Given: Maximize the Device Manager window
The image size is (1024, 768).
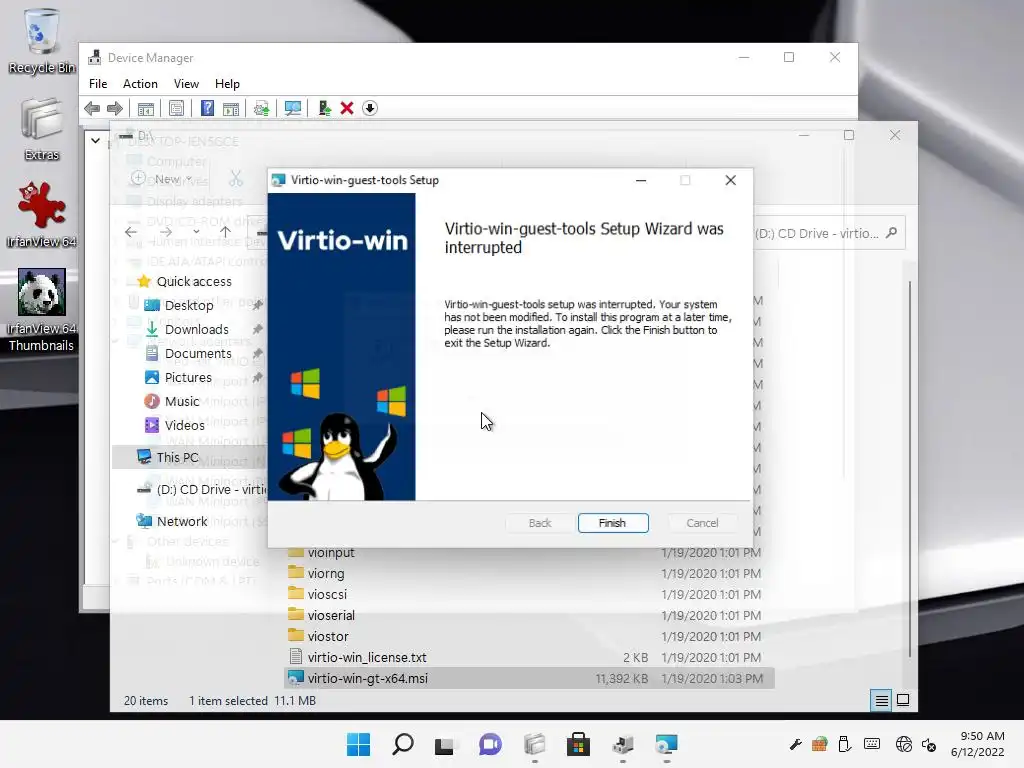Looking at the screenshot, I should (x=789, y=57).
